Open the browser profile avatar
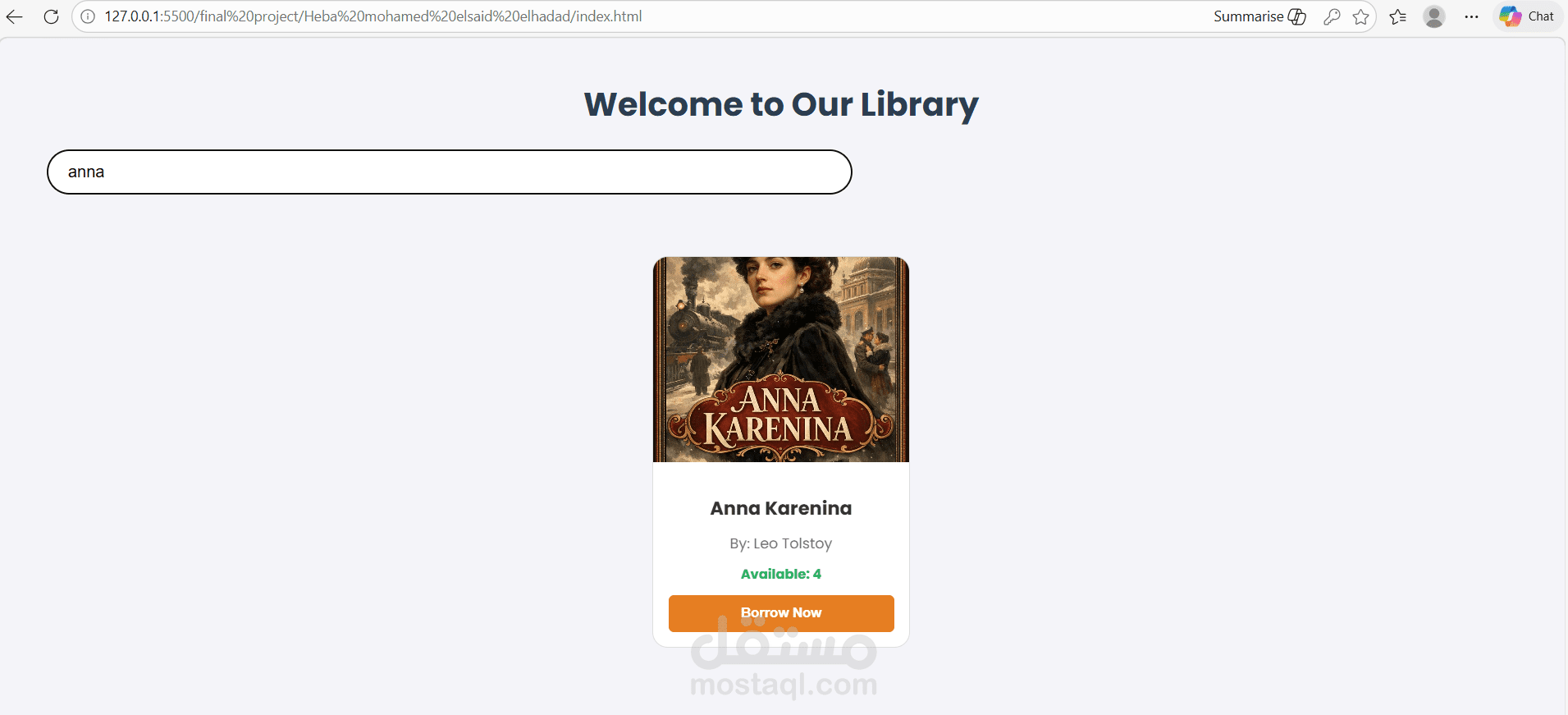This screenshot has width=1568, height=715. tap(1434, 16)
